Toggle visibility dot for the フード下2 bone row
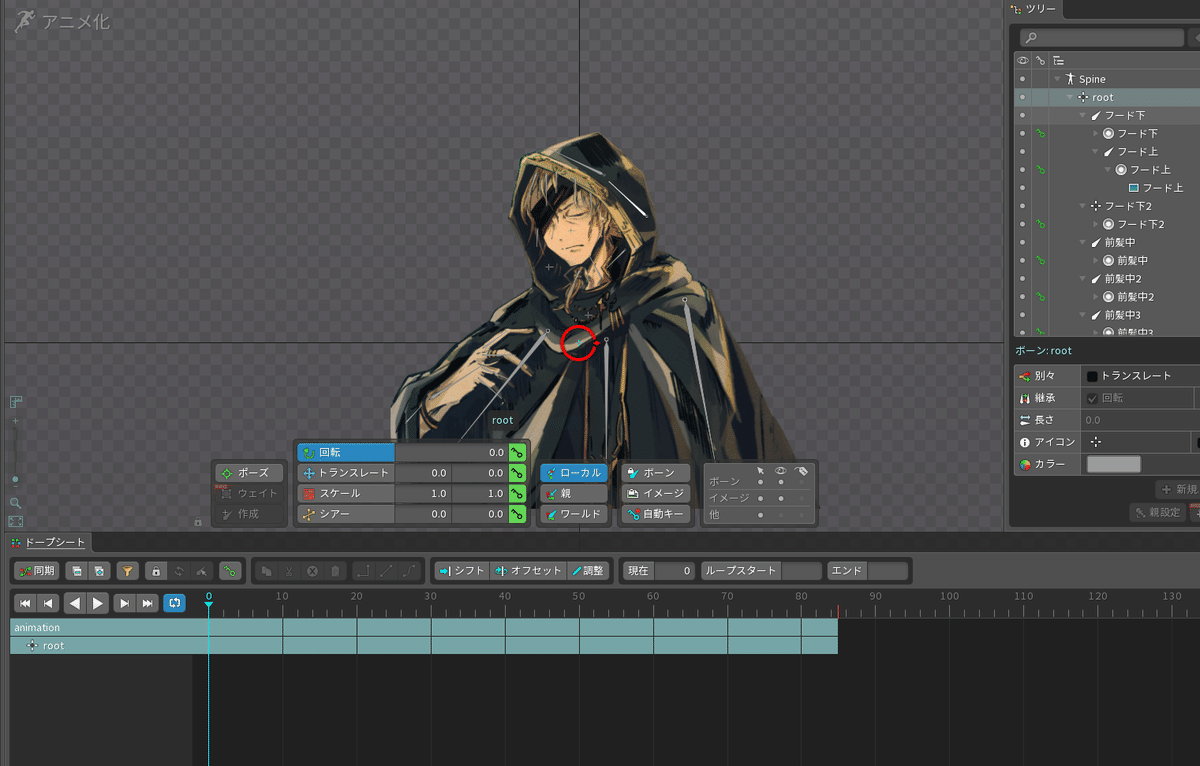 pyautogui.click(x=1022, y=206)
